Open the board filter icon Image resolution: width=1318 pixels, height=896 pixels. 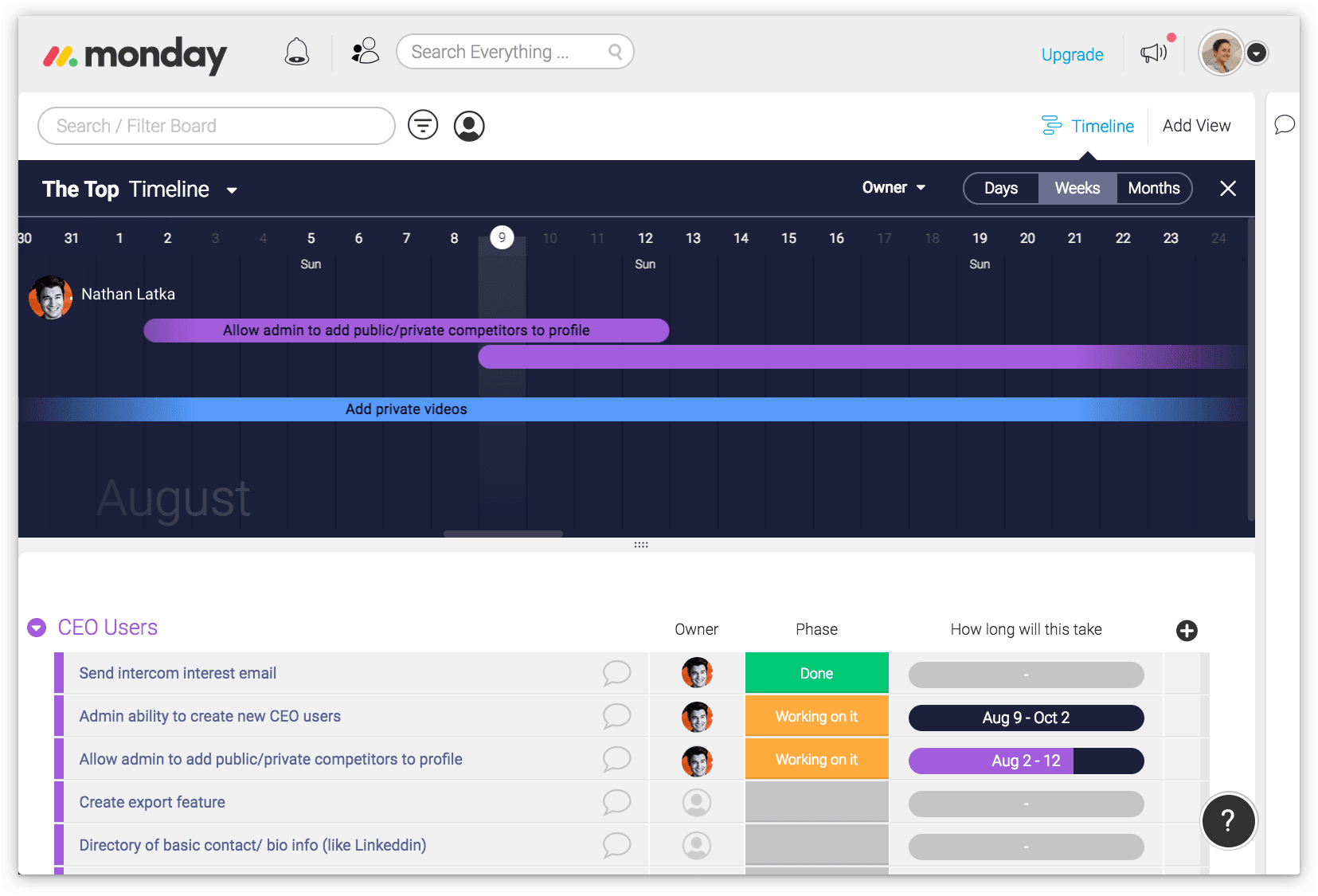coord(423,125)
